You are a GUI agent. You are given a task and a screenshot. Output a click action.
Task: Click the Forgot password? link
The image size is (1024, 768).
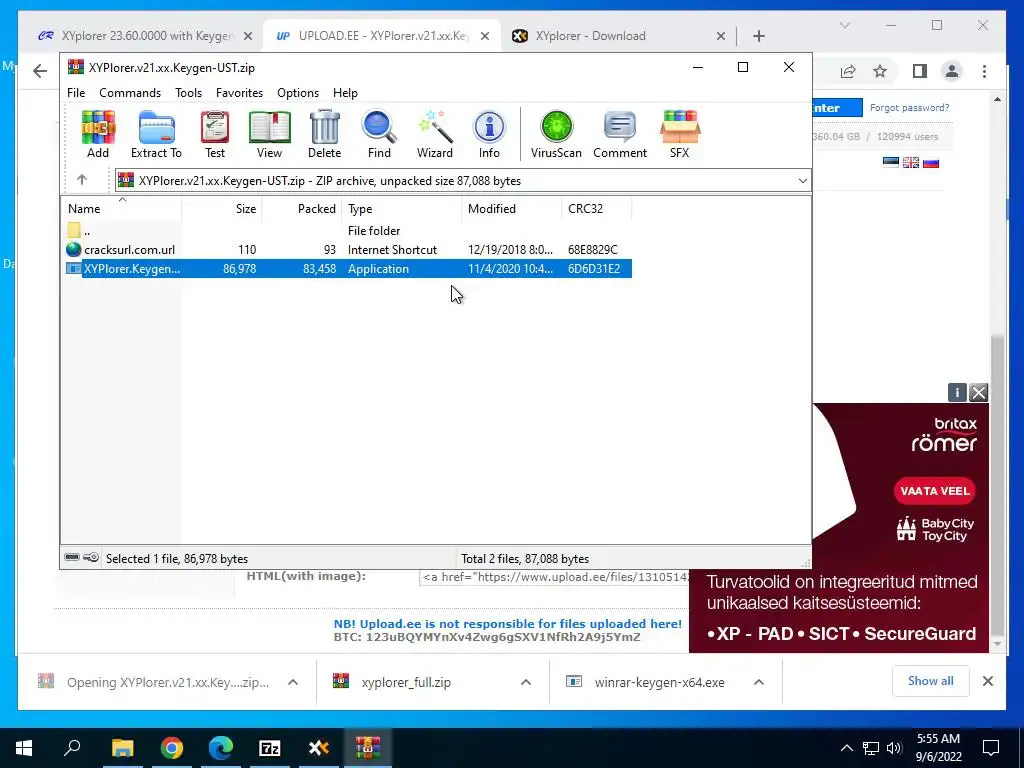[x=909, y=108]
